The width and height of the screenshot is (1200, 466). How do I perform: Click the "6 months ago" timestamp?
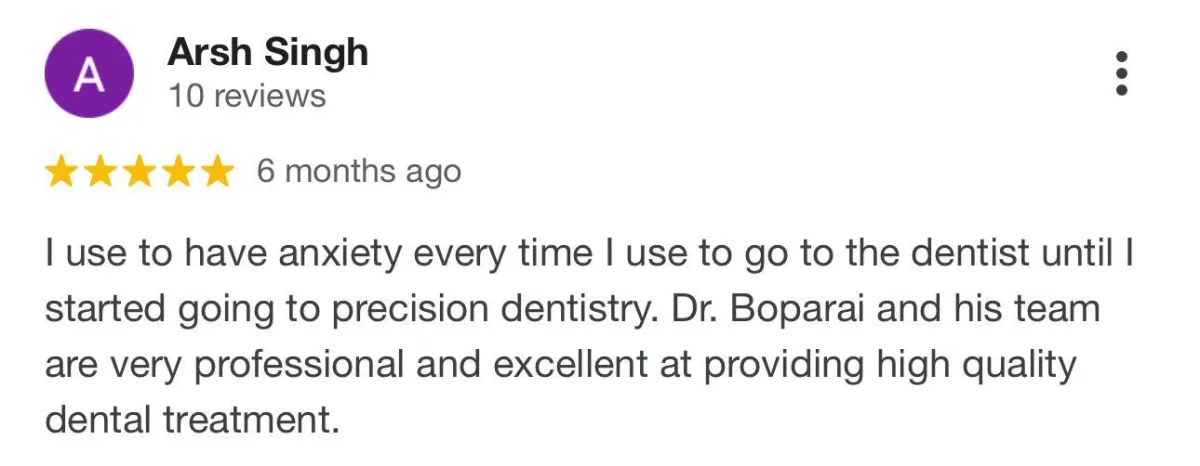359,172
